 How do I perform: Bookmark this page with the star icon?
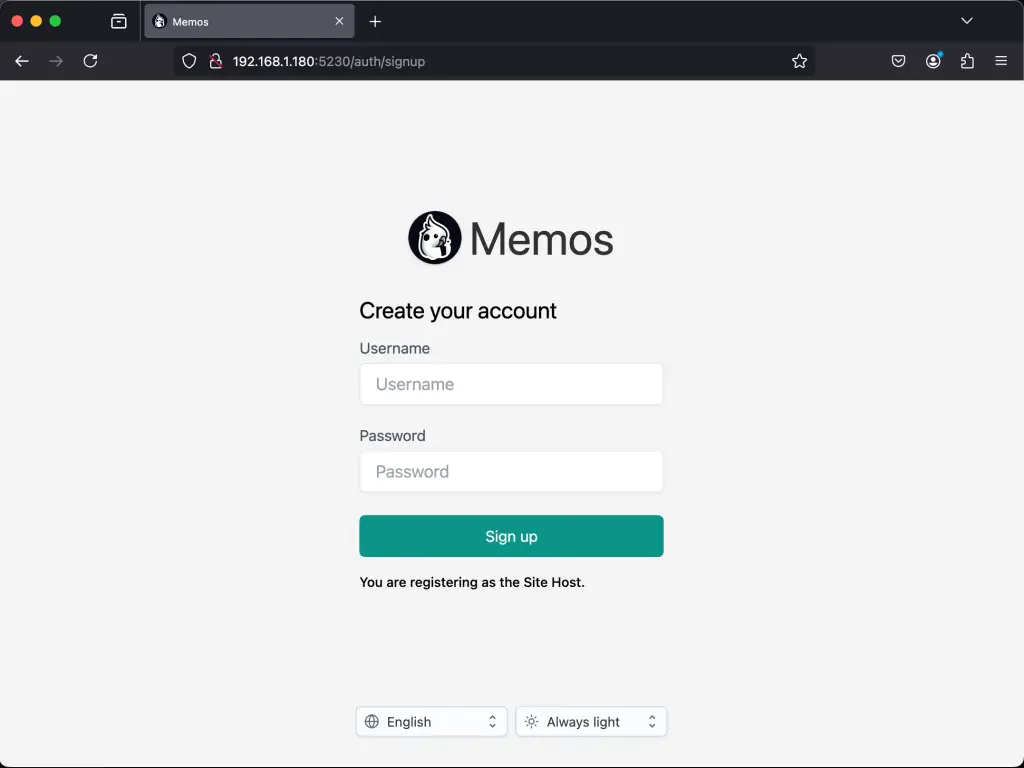point(799,61)
